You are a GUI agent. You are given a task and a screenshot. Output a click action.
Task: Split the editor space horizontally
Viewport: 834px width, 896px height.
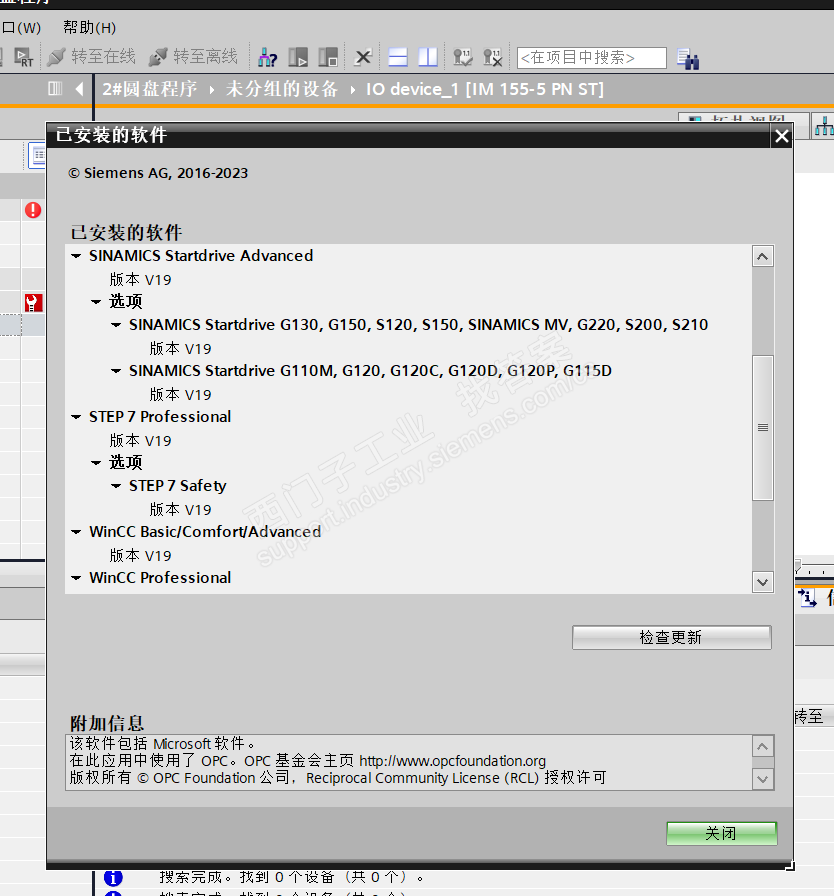click(398, 57)
